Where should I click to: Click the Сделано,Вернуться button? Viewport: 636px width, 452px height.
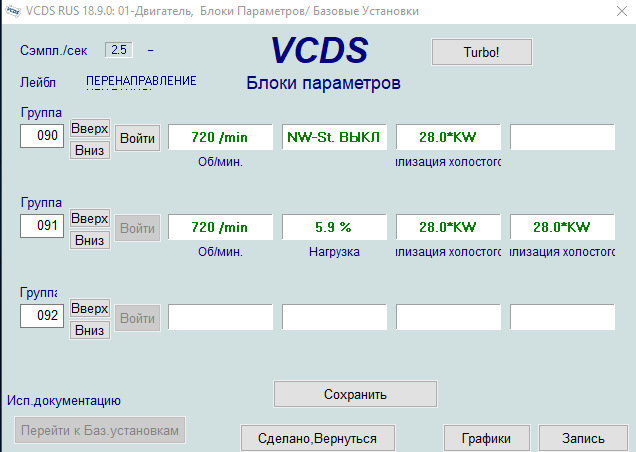click(318, 438)
